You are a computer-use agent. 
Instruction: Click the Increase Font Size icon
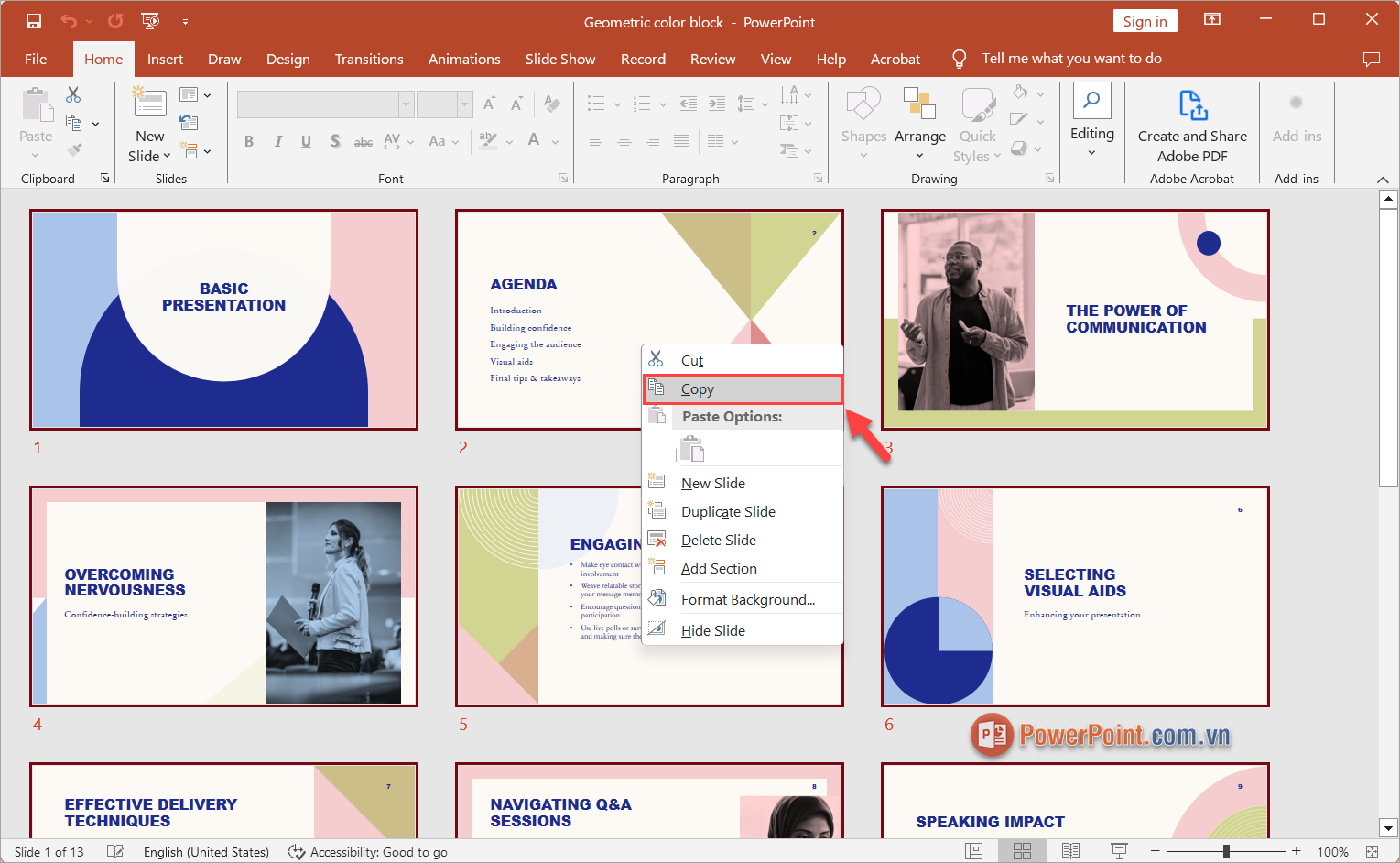pos(489,104)
